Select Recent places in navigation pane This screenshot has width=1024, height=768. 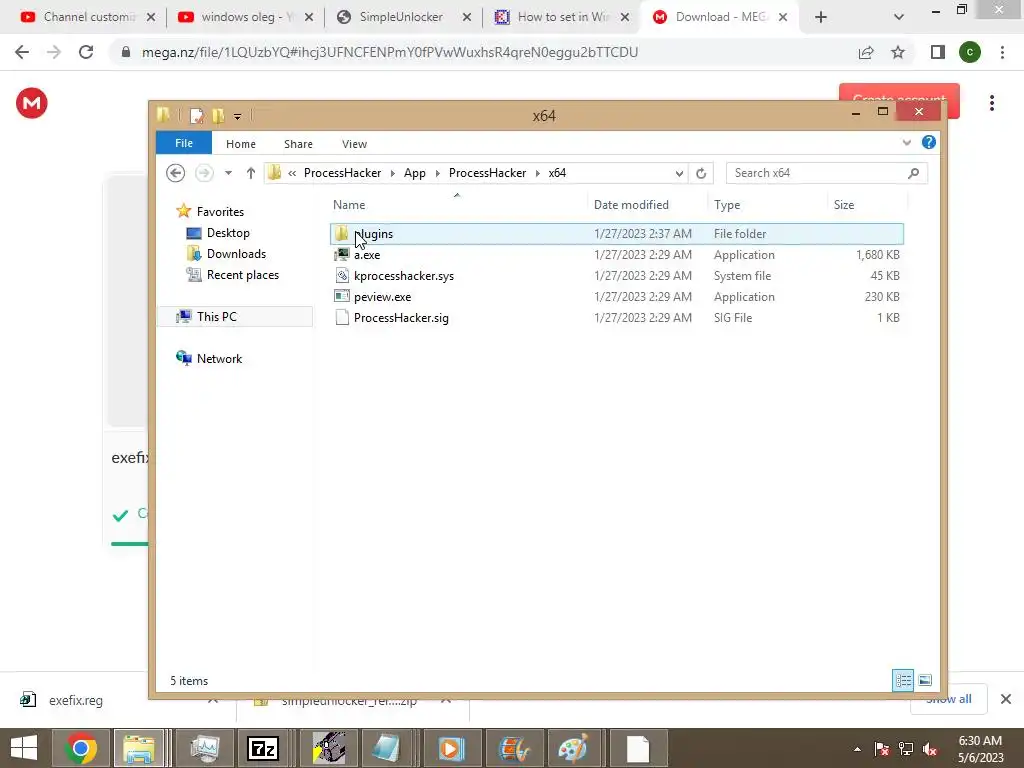coord(242,275)
